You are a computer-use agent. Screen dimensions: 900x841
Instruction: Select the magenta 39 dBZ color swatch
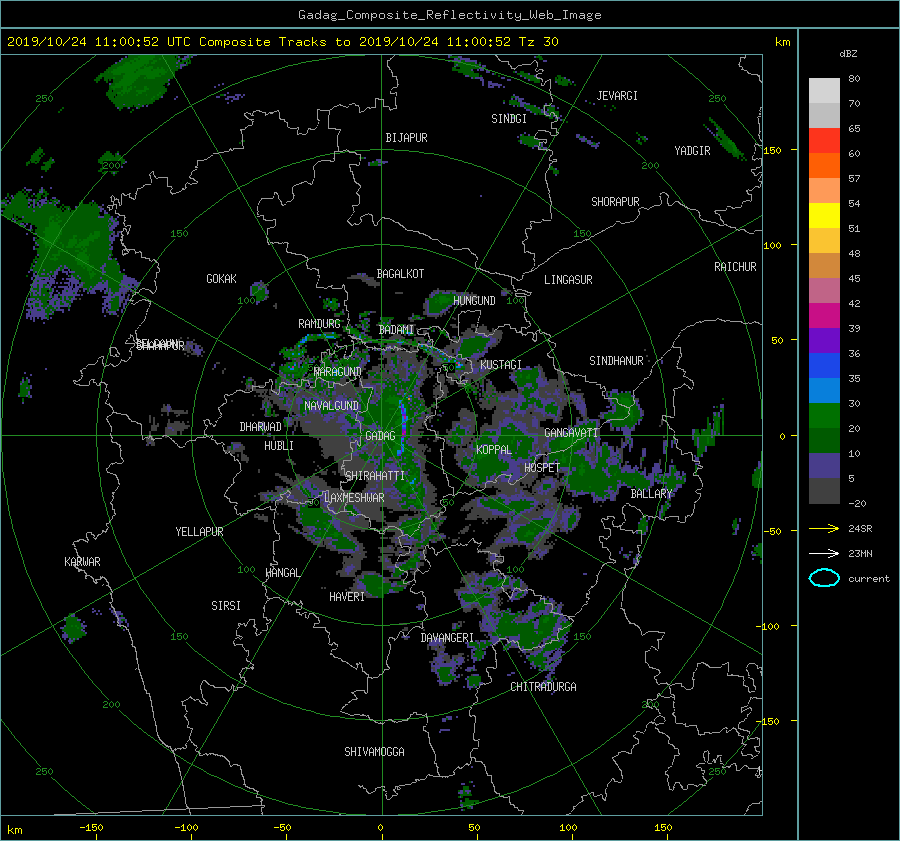click(x=824, y=315)
